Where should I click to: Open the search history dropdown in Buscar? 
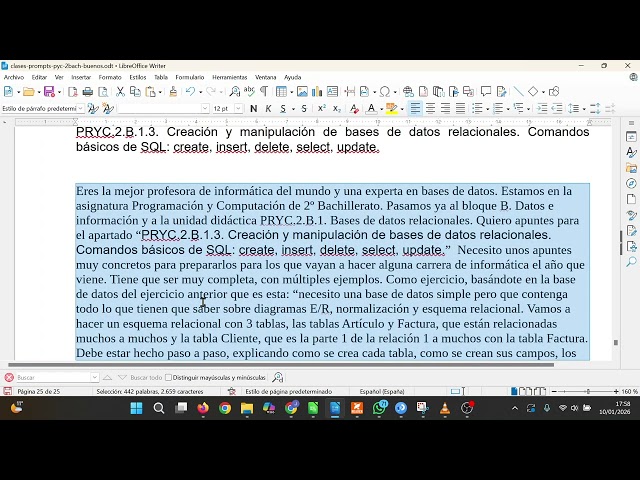(94, 378)
